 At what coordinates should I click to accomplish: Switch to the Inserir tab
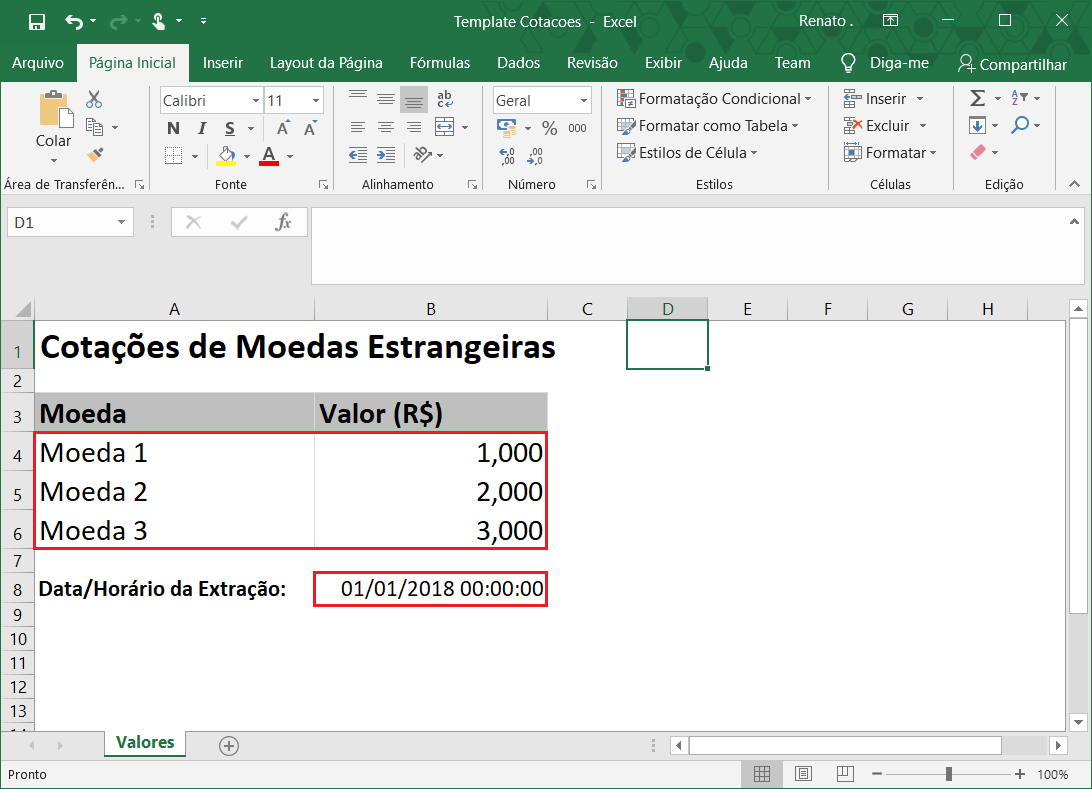[x=223, y=63]
